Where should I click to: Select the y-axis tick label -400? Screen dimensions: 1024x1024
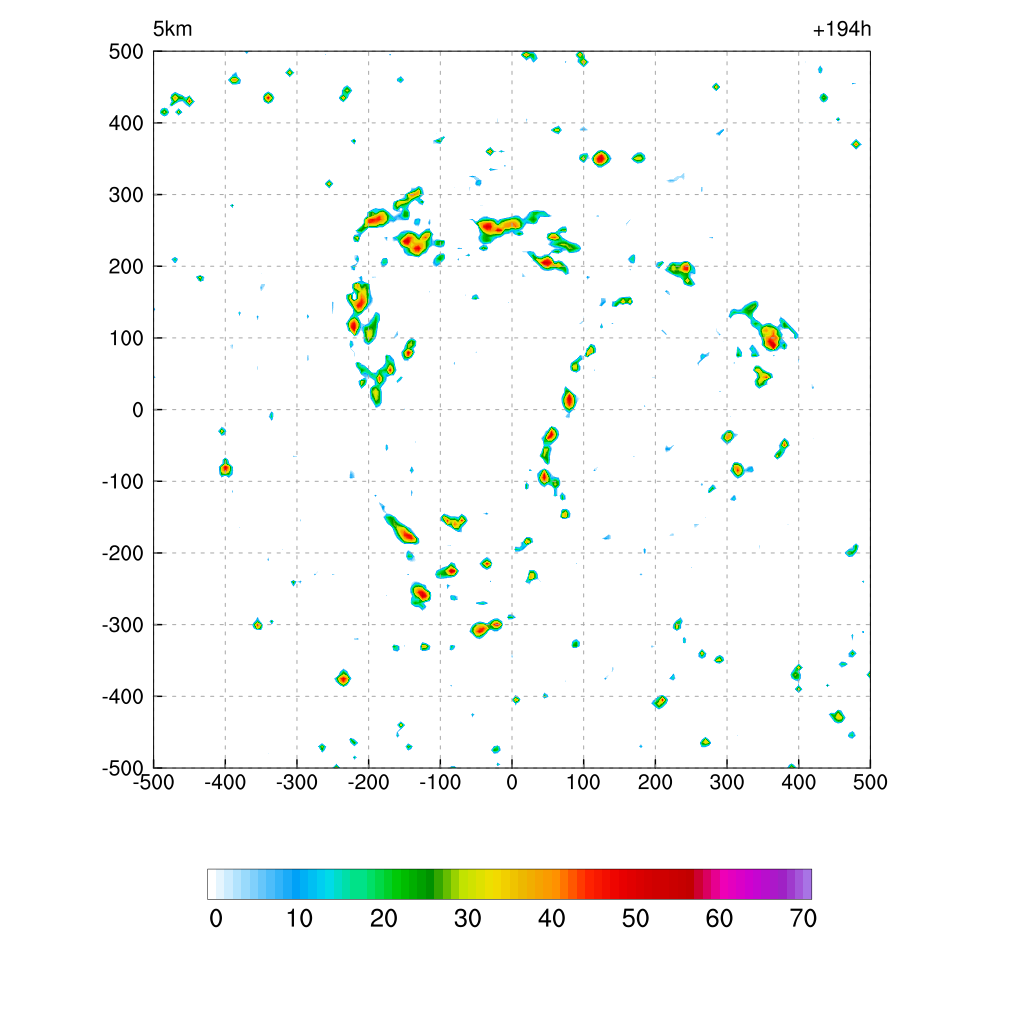(123, 697)
